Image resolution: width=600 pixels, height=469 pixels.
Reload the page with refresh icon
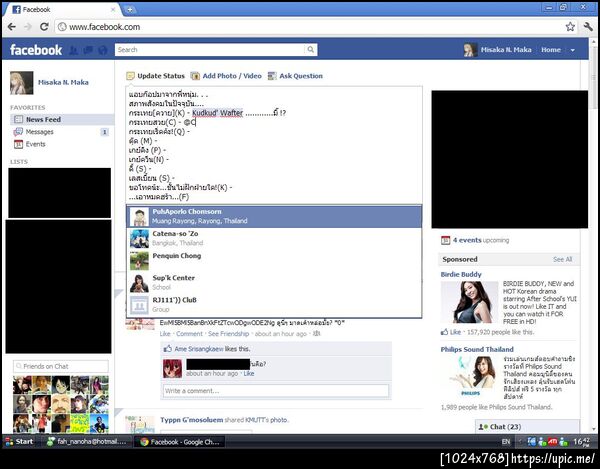44,27
